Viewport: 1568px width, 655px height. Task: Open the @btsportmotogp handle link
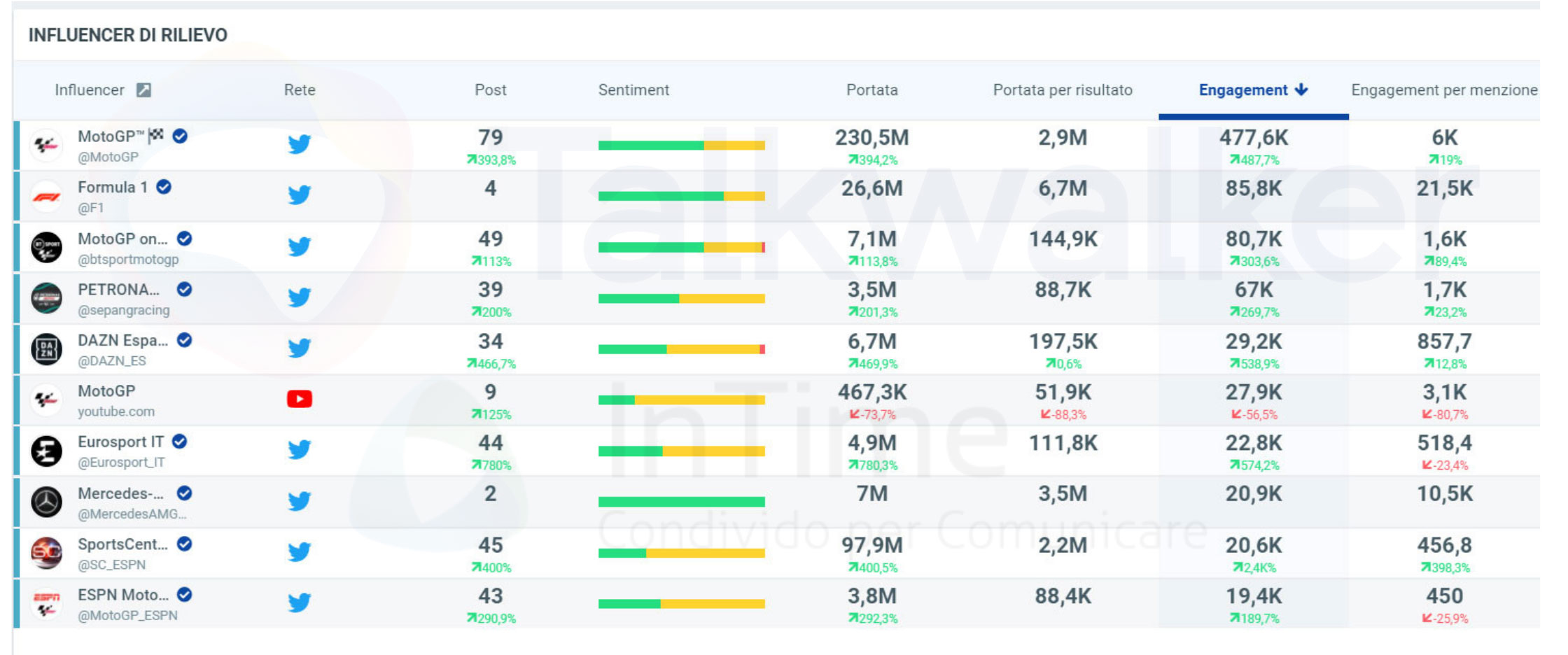[x=128, y=260]
